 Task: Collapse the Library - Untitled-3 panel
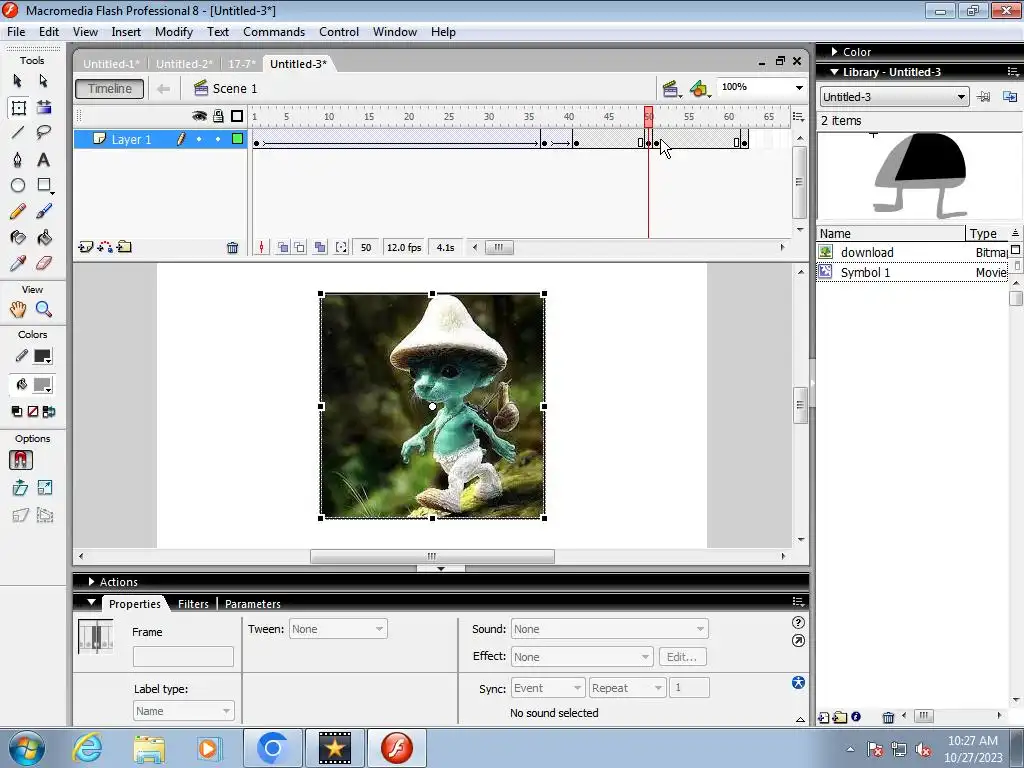pos(834,72)
